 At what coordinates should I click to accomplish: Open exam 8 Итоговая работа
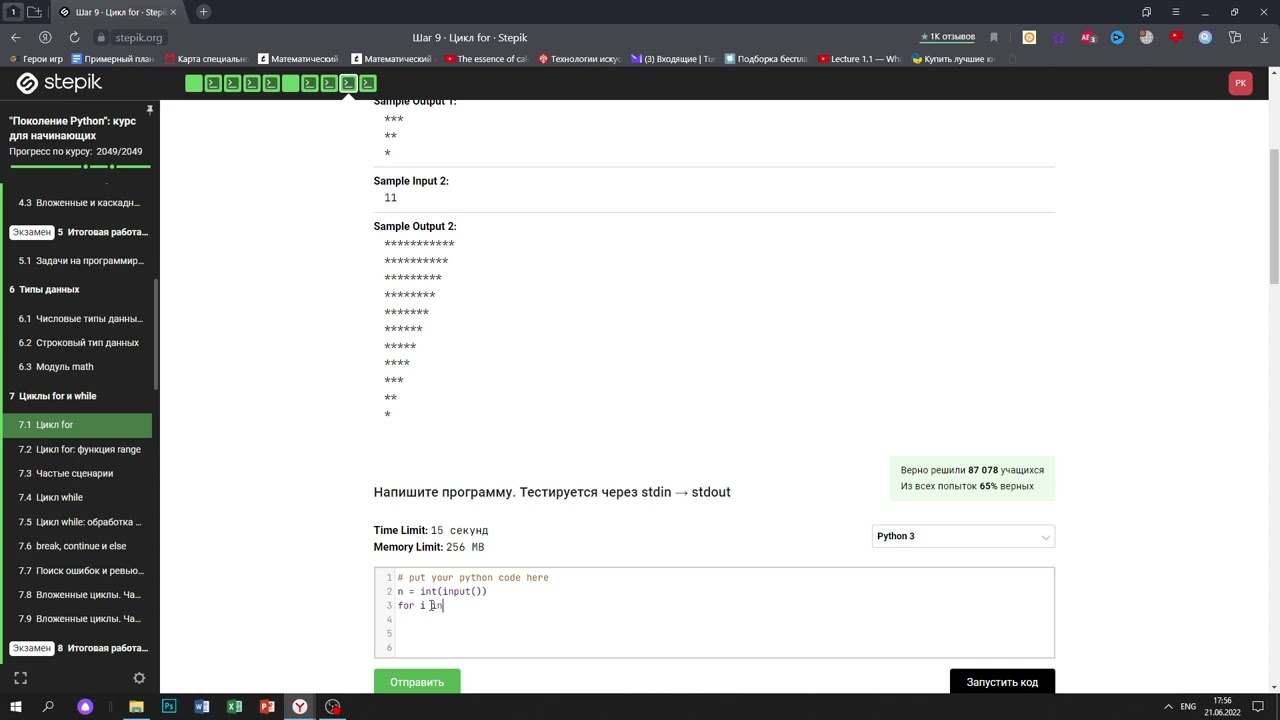(78, 648)
